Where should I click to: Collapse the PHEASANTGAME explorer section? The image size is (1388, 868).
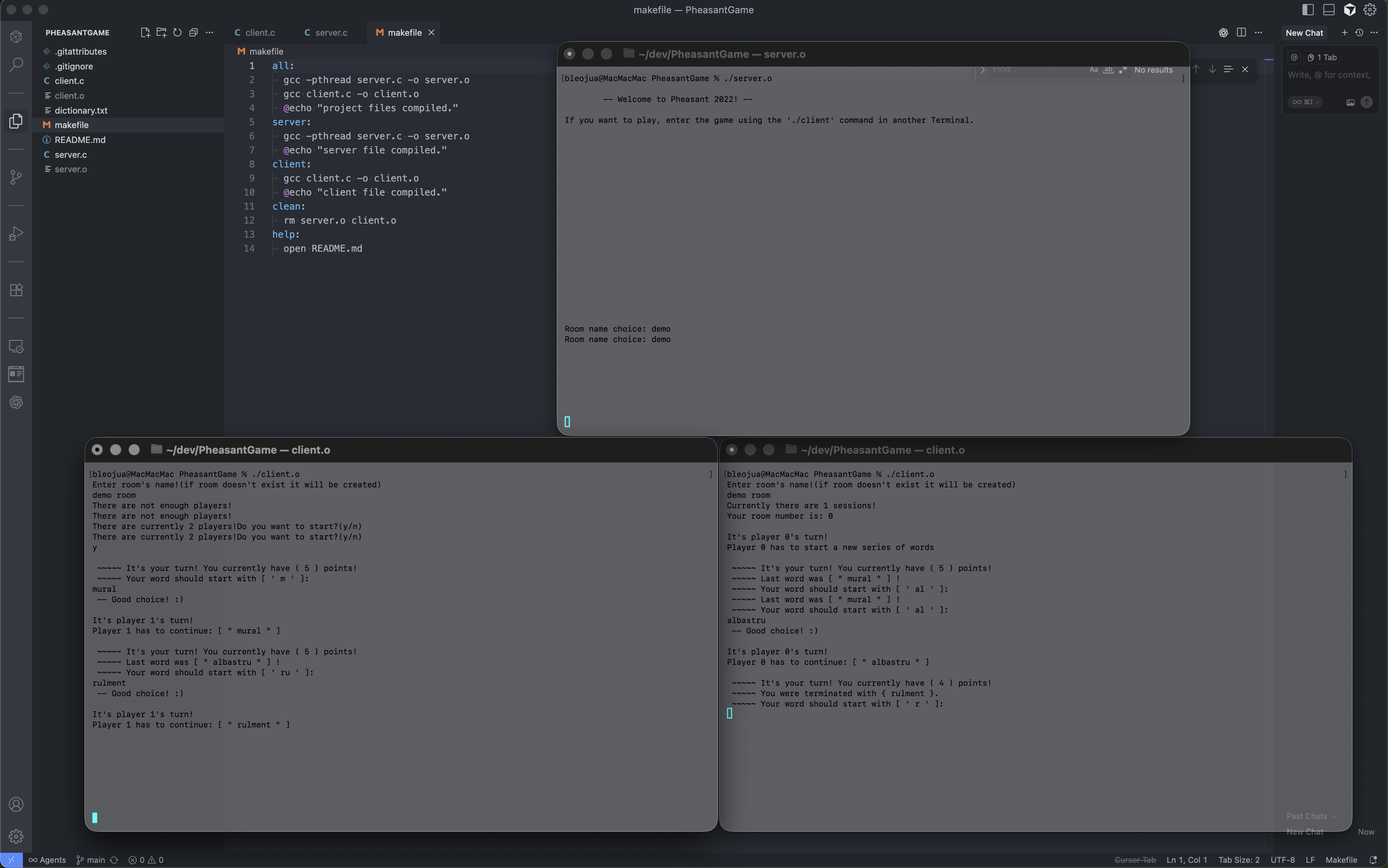click(78, 33)
